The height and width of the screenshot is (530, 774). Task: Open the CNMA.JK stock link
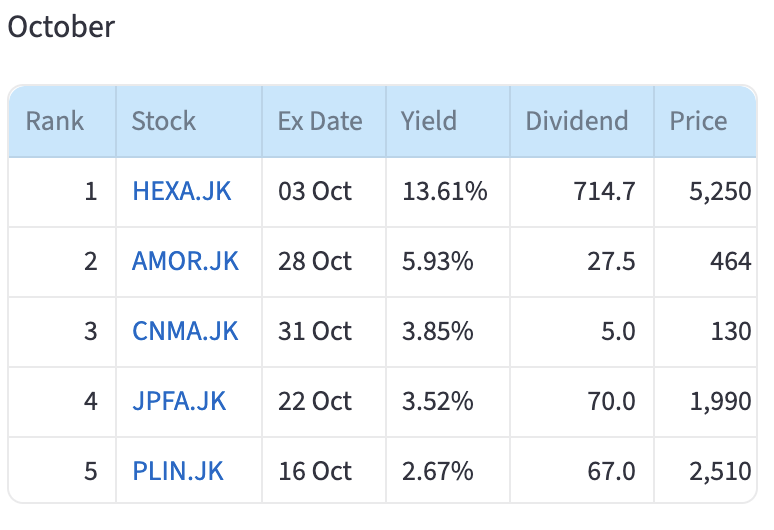[185, 331]
